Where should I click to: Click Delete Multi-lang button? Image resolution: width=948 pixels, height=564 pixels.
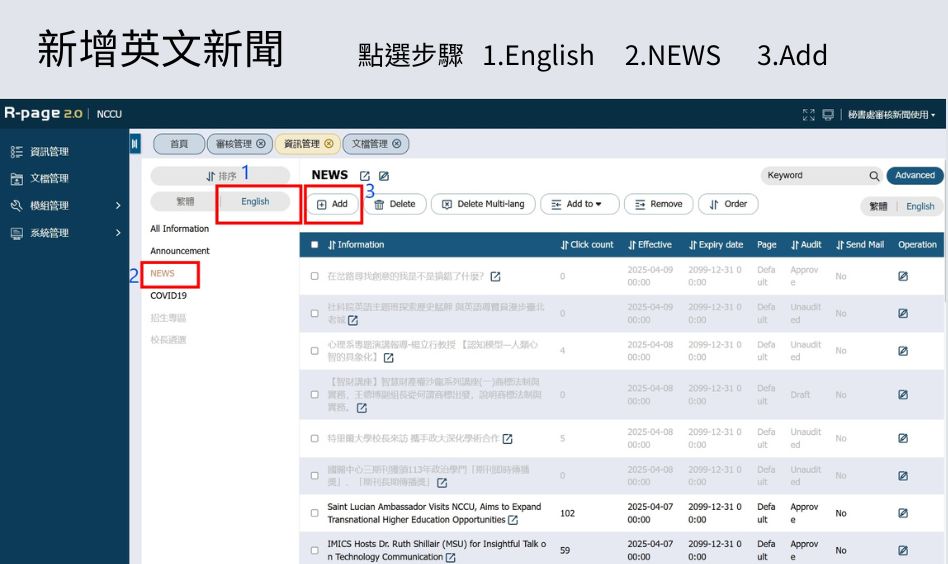click(x=483, y=204)
